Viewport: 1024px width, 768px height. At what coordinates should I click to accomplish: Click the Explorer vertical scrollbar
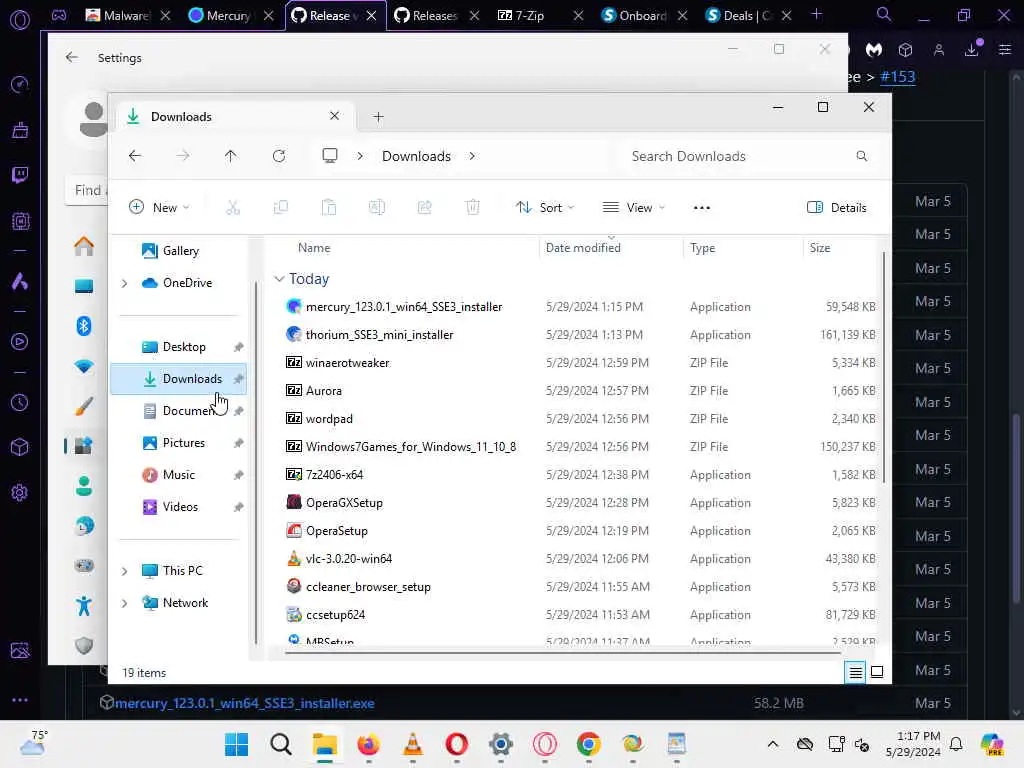pyautogui.click(x=884, y=367)
